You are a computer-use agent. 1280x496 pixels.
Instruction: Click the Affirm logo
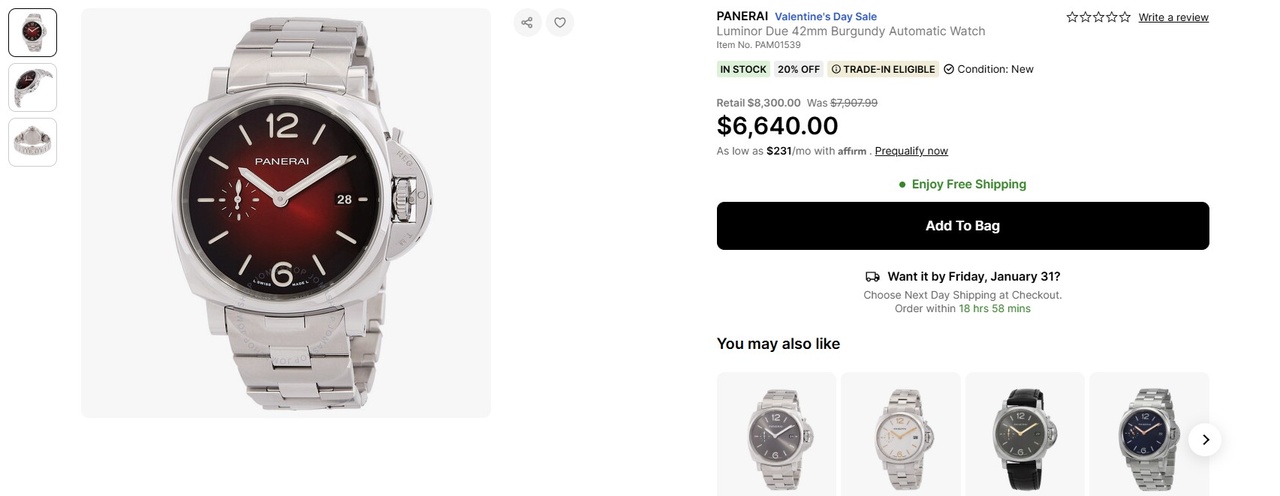[x=852, y=151]
